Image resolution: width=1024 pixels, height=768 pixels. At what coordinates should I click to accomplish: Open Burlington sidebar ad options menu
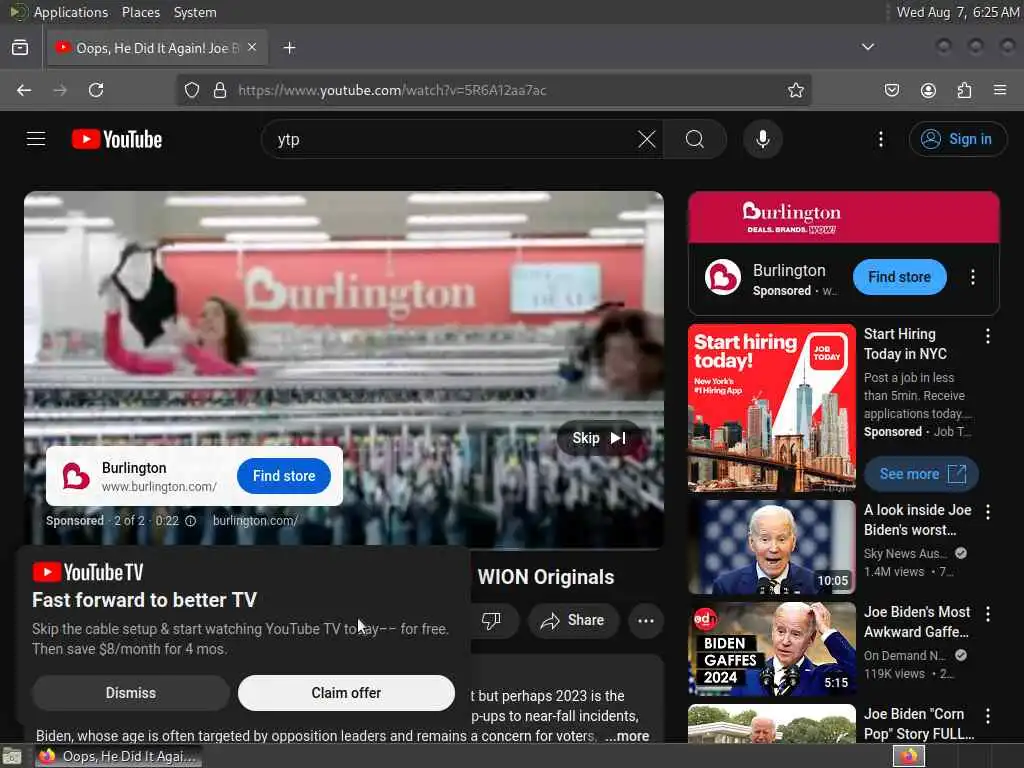(x=972, y=277)
